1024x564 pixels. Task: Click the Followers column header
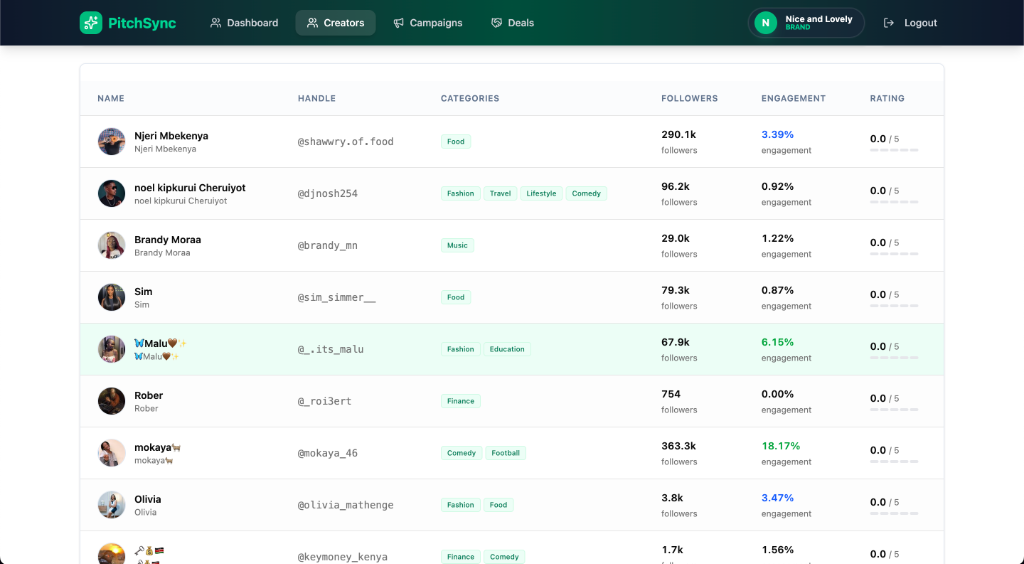(689, 99)
